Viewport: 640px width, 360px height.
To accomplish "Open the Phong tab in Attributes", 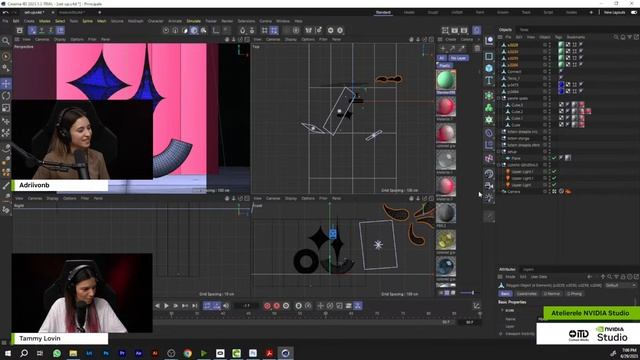I will tap(574, 293).
